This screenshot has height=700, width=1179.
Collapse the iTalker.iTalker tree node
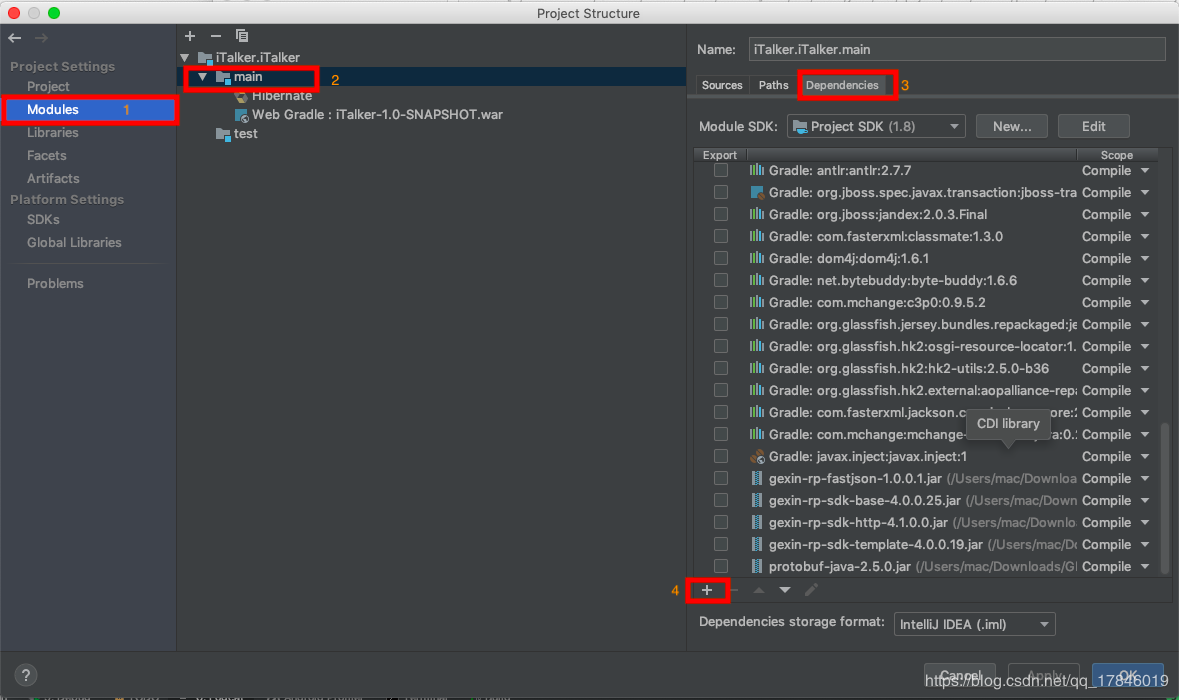185,57
